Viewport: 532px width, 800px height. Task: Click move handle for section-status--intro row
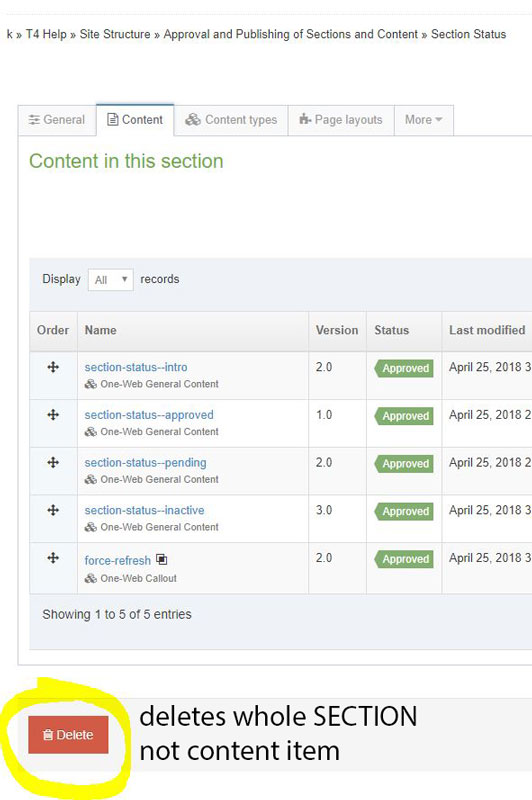coord(53,367)
